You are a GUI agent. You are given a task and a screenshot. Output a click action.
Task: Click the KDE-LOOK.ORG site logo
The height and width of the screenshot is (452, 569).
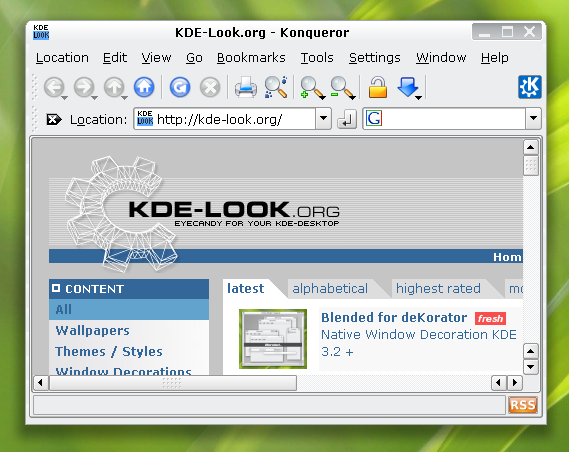234,213
